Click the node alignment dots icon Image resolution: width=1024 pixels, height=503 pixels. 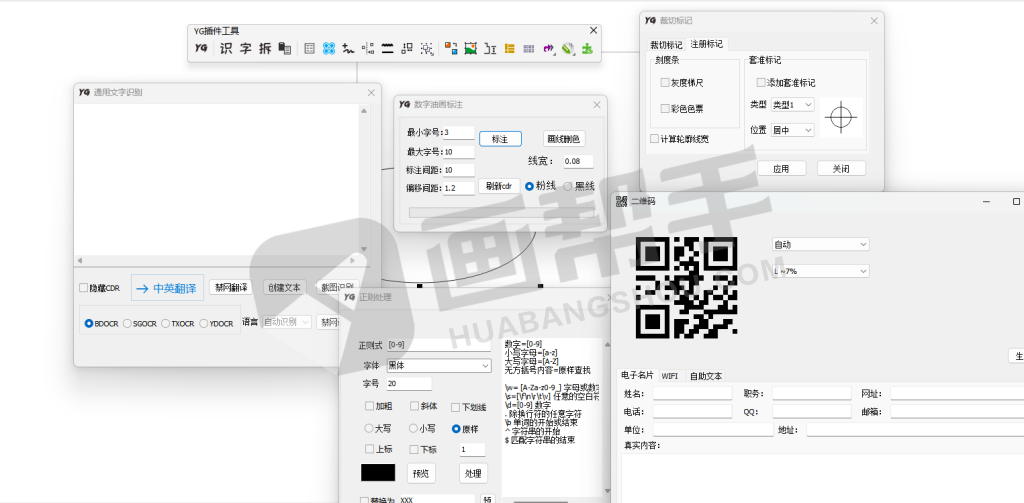click(368, 48)
